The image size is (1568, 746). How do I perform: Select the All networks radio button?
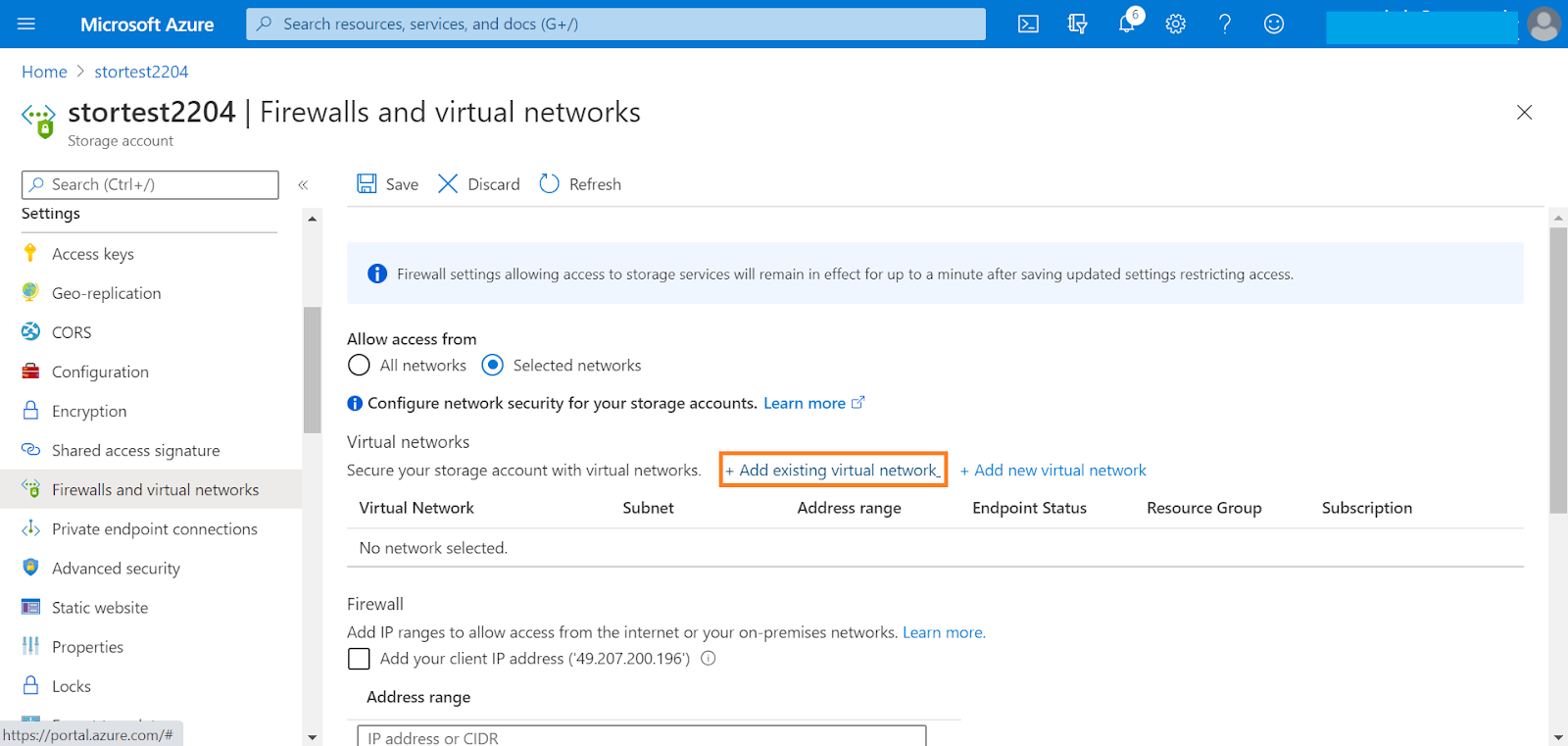[x=360, y=366]
